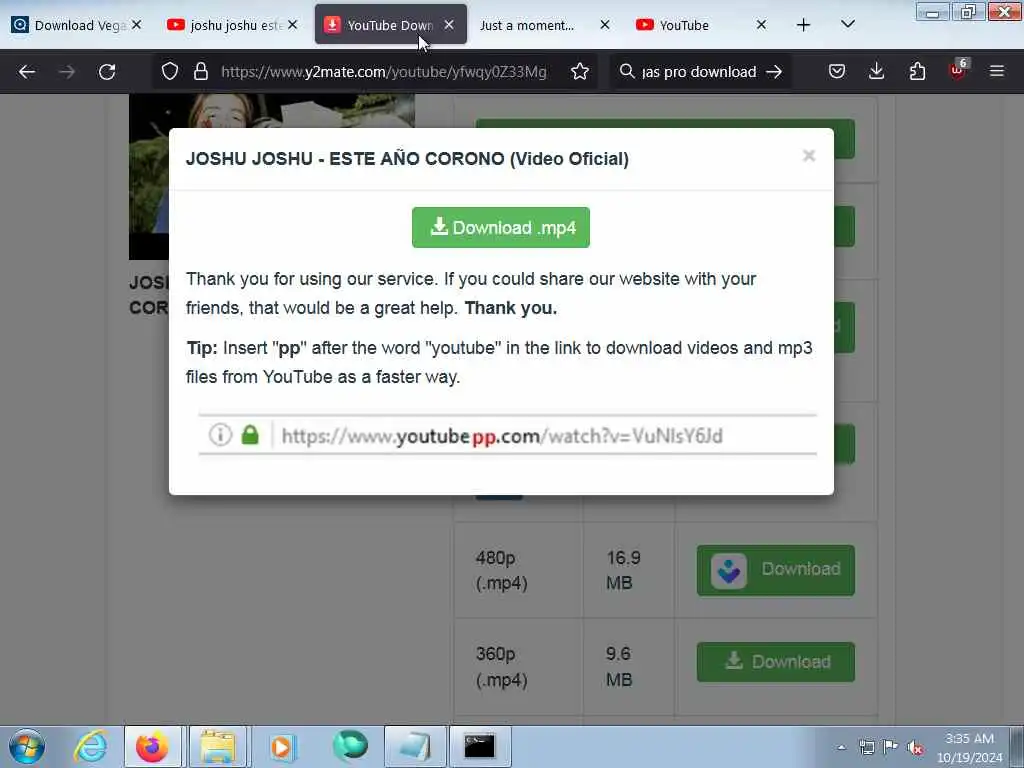Open the extensions puzzle icon
Viewport: 1024px width, 768px height.
tap(917, 71)
